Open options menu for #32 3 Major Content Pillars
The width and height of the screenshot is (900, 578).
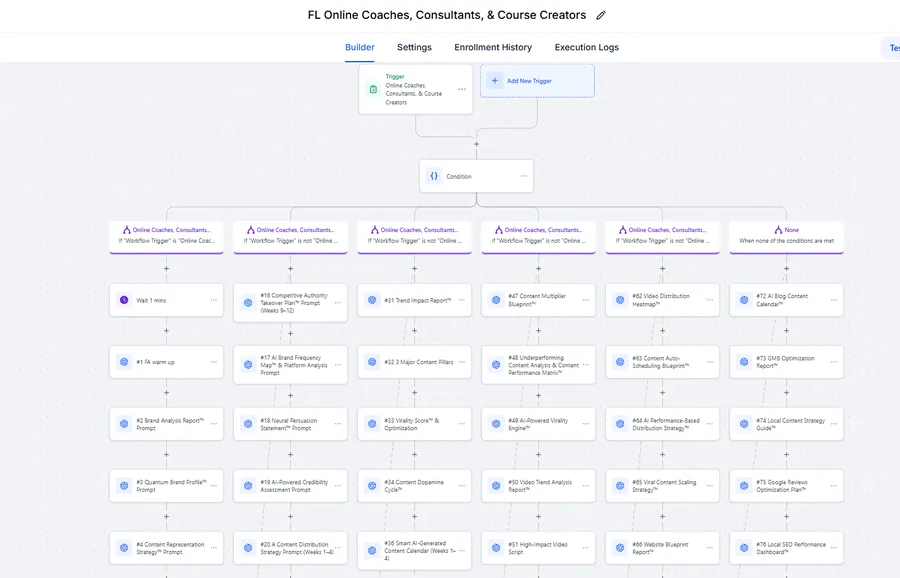461,362
